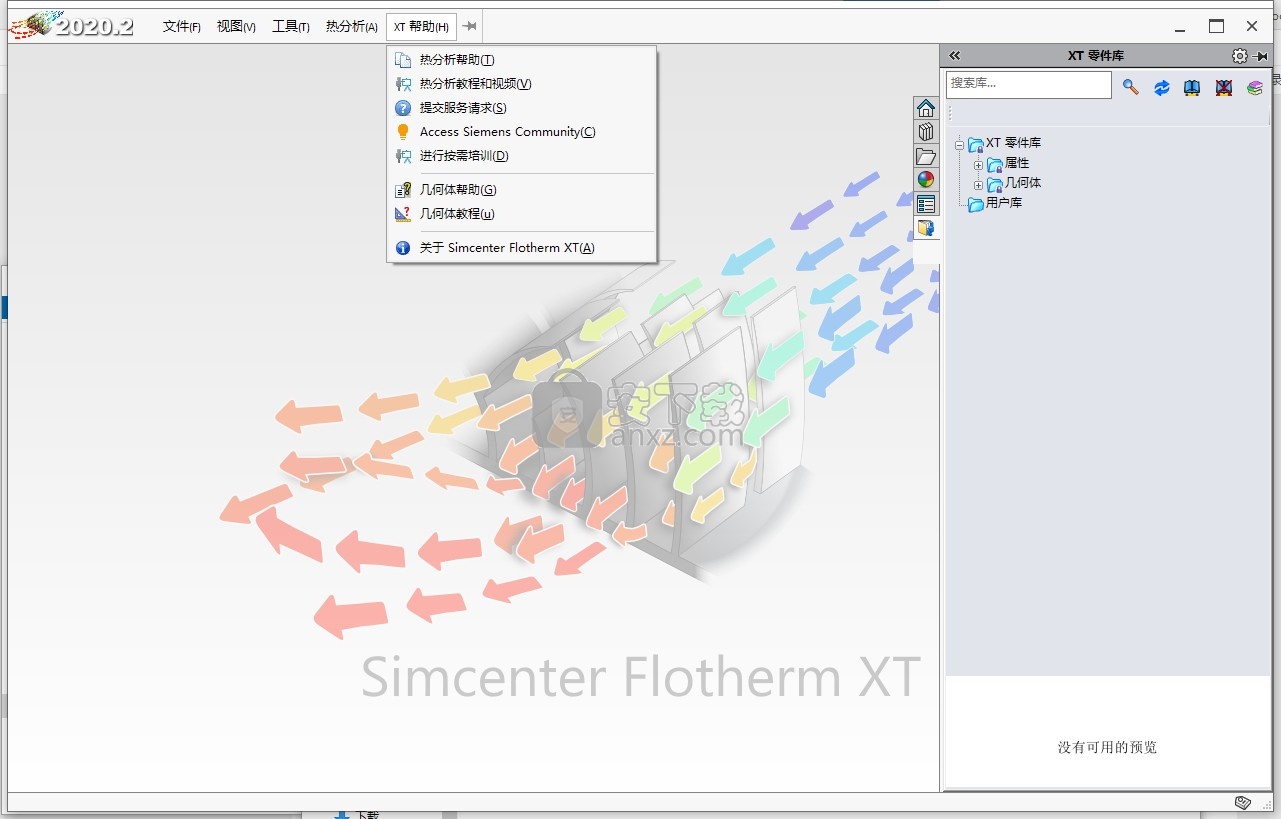Viewport: 1281px width, 819px height.
Task: Open the custom properties list side tab
Action: (926, 204)
